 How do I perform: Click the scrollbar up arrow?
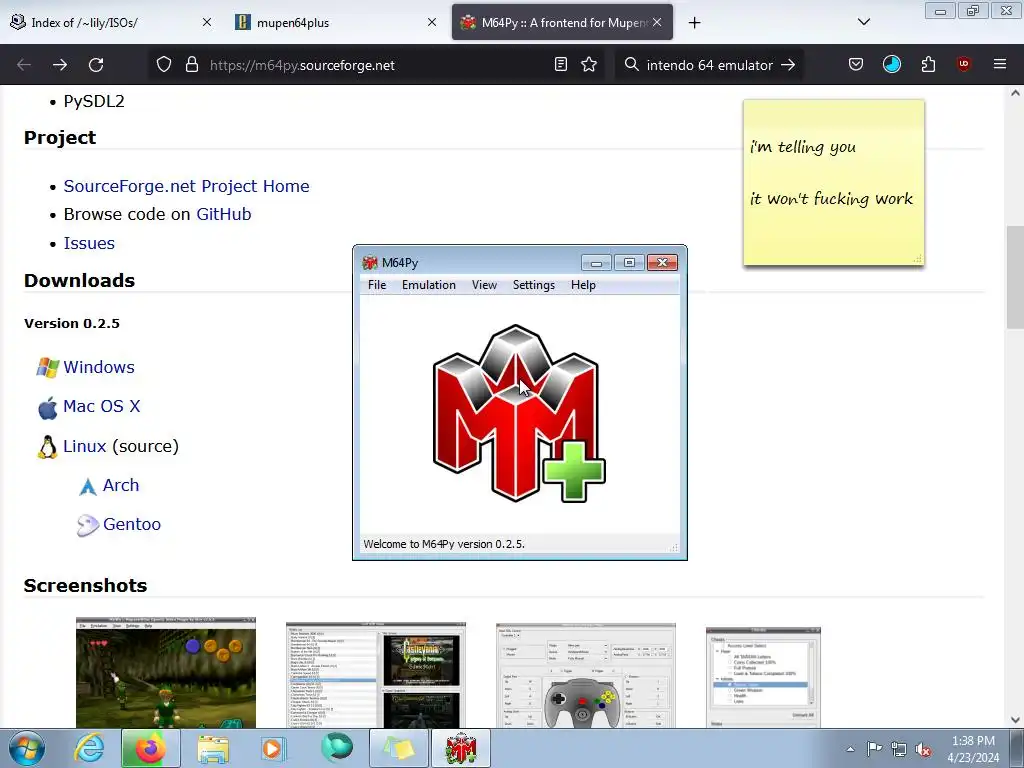point(1015,93)
